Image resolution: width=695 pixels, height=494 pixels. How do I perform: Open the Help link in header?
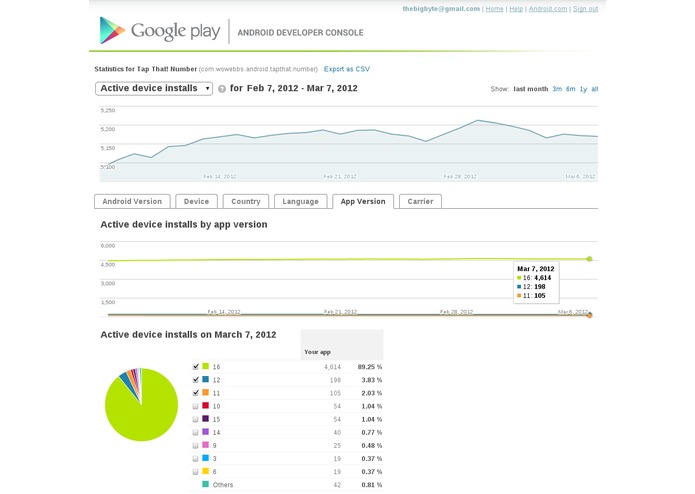coord(516,9)
